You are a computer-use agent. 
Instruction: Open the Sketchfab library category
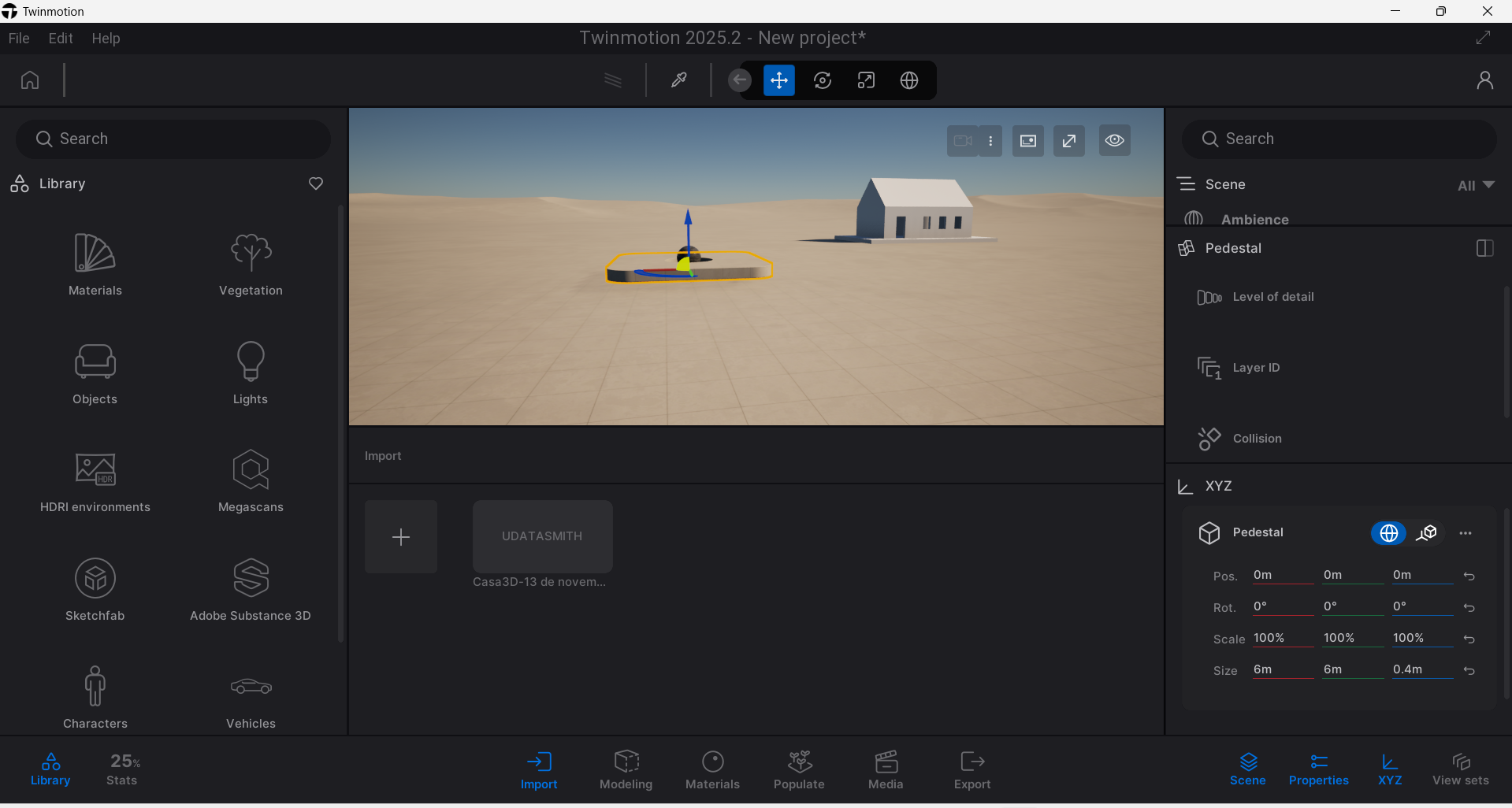[x=95, y=590]
